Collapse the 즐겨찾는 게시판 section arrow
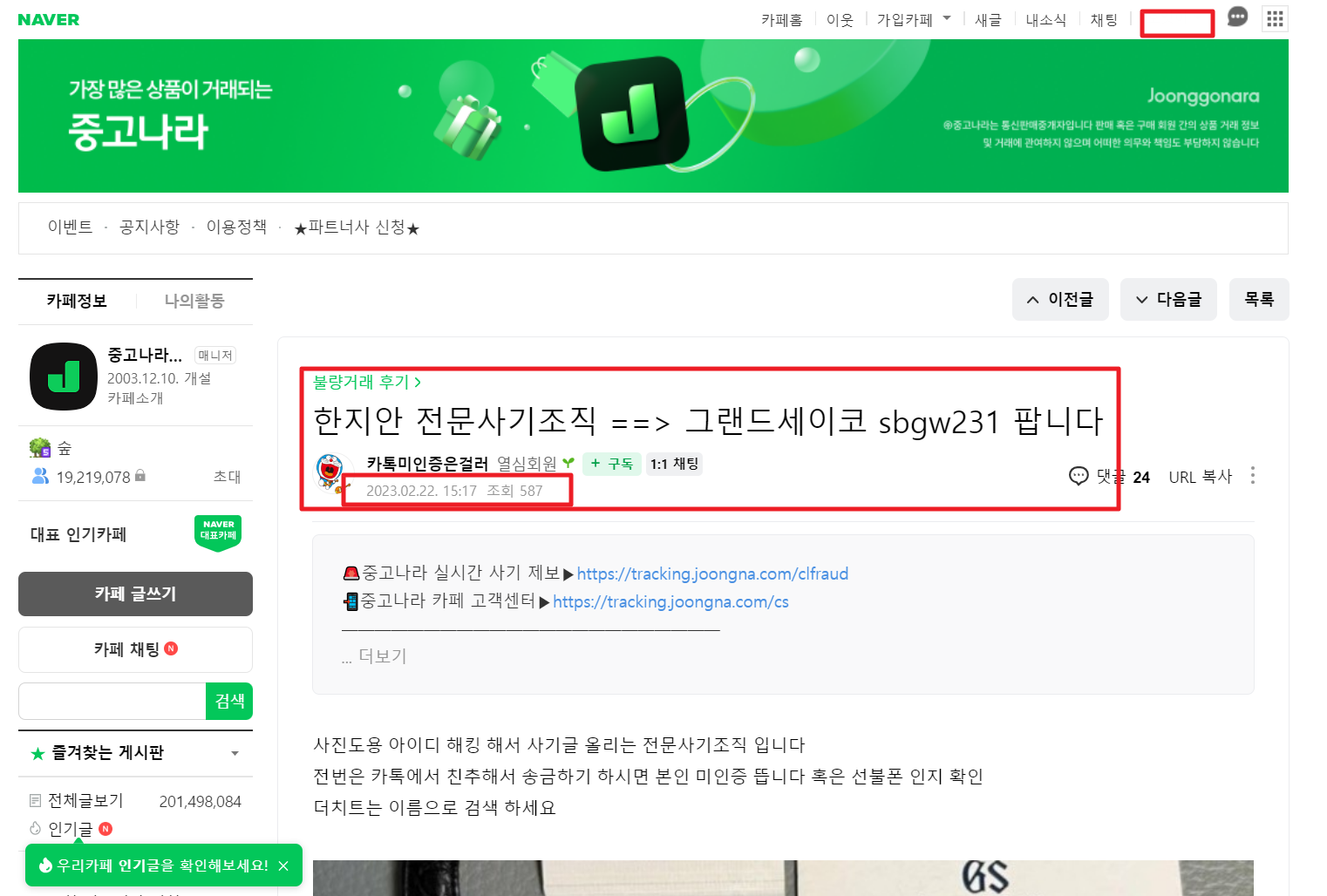The image size is (1327, 896). (x=235, y=753)
